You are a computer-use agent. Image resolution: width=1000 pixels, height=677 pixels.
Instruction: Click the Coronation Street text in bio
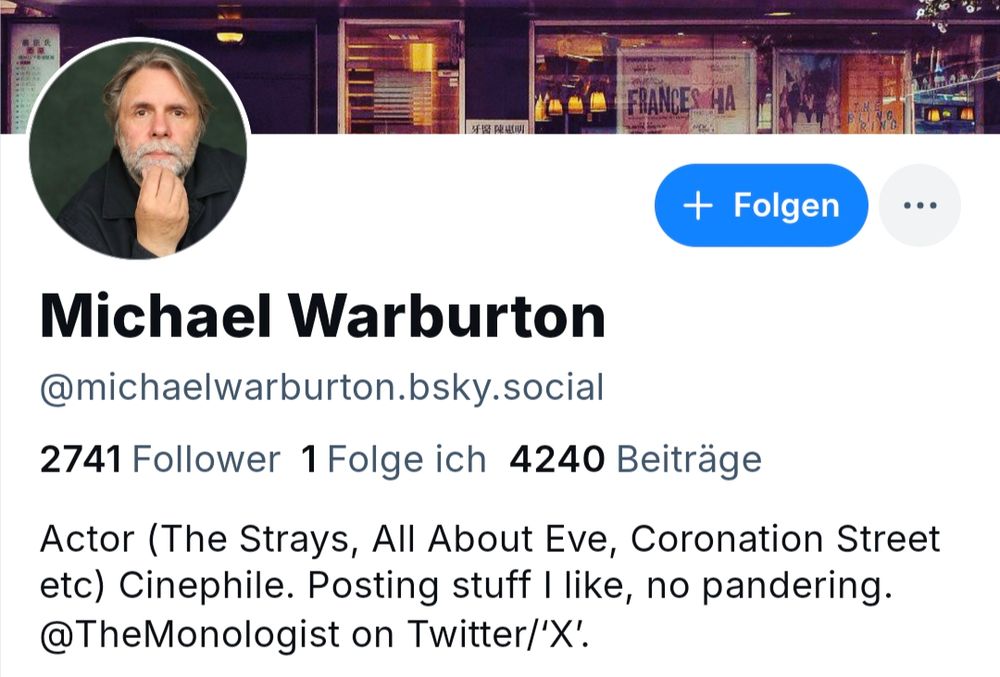point(785,539)
